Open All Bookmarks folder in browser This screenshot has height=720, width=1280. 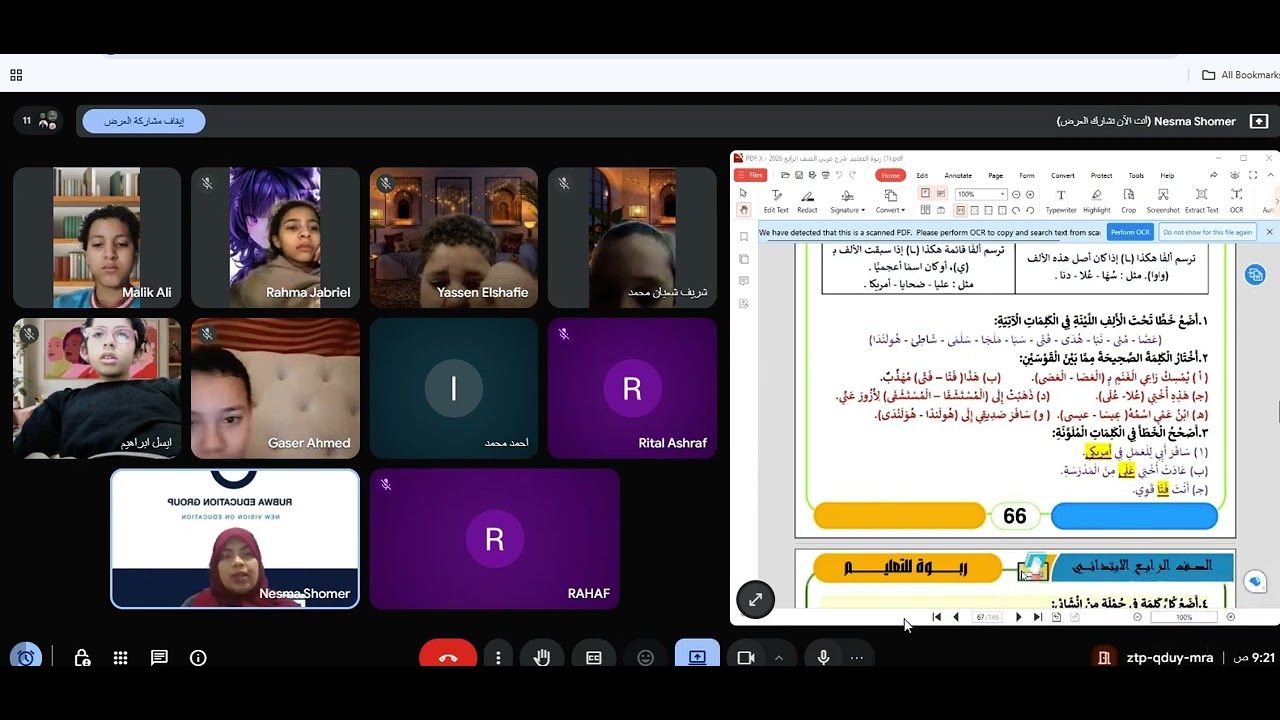(1240, 75)
